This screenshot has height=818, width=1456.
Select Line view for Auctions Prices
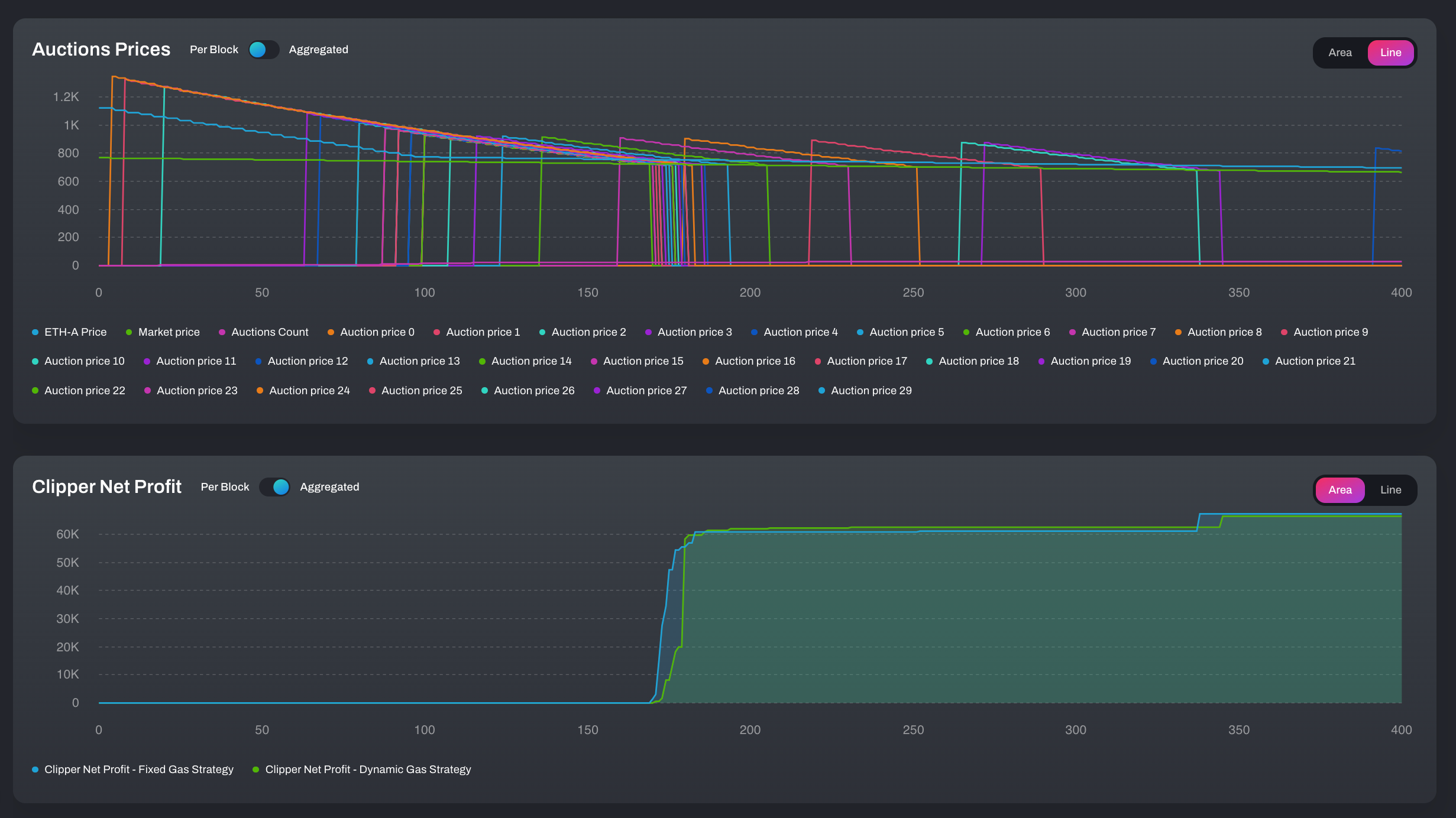1390,53
